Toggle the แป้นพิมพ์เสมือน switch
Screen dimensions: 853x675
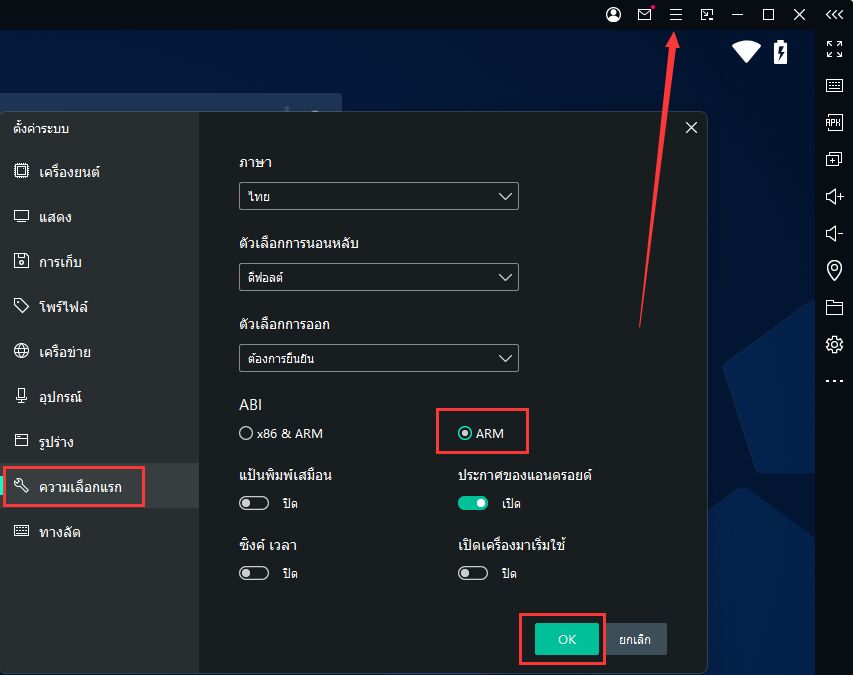point(254,503)
